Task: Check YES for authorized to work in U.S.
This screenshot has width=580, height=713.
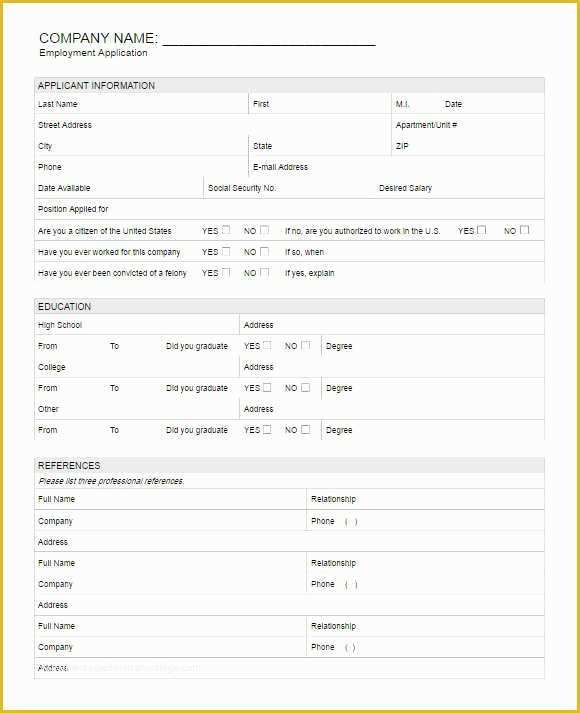Action: coord(482,230)
